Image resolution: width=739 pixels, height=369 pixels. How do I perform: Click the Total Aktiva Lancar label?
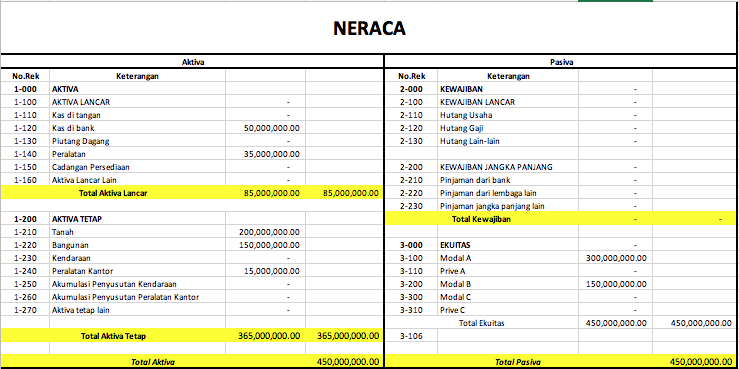114,193
